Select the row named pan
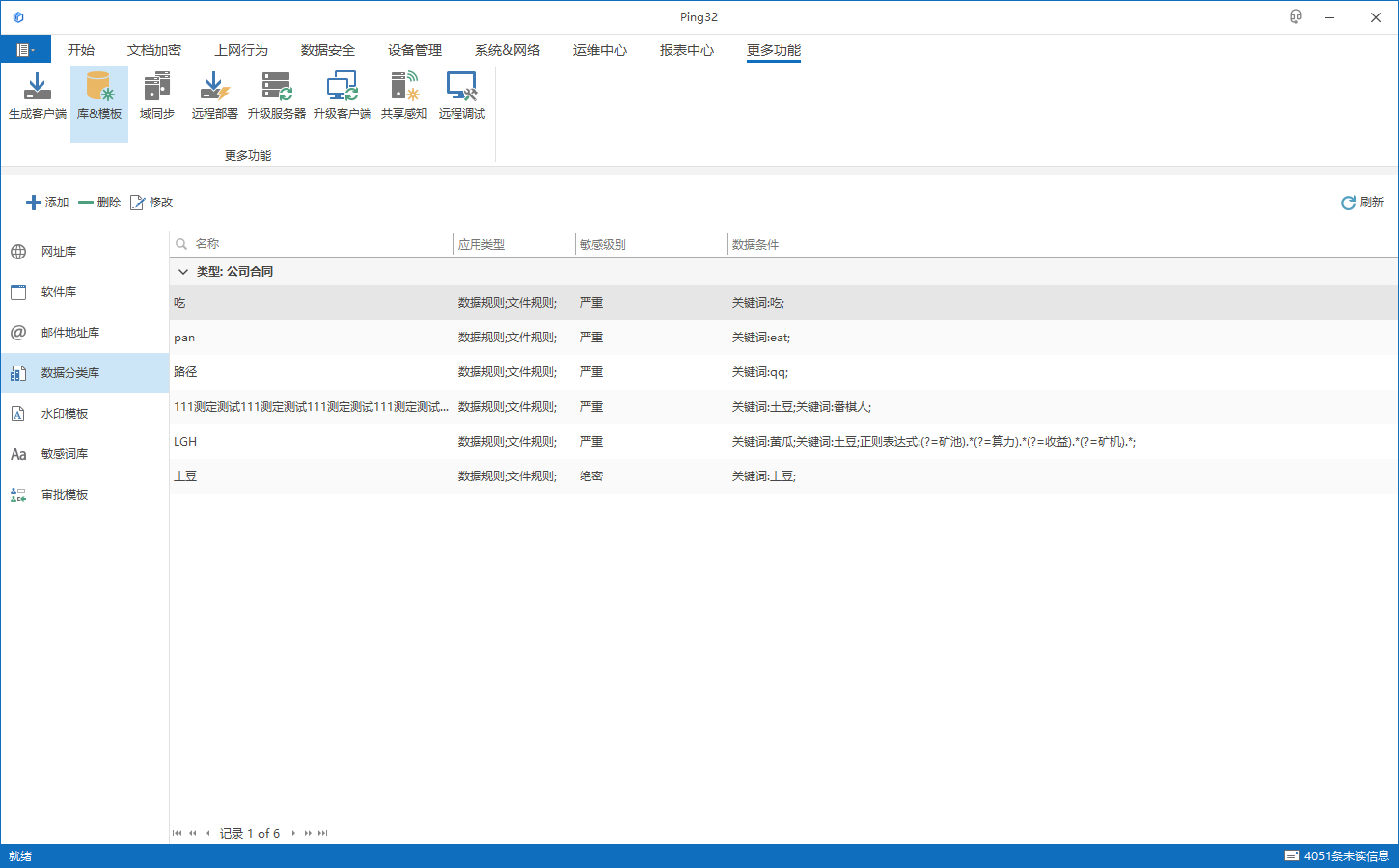The width and height of the screenshot is (1399, 868). point(783,338)
